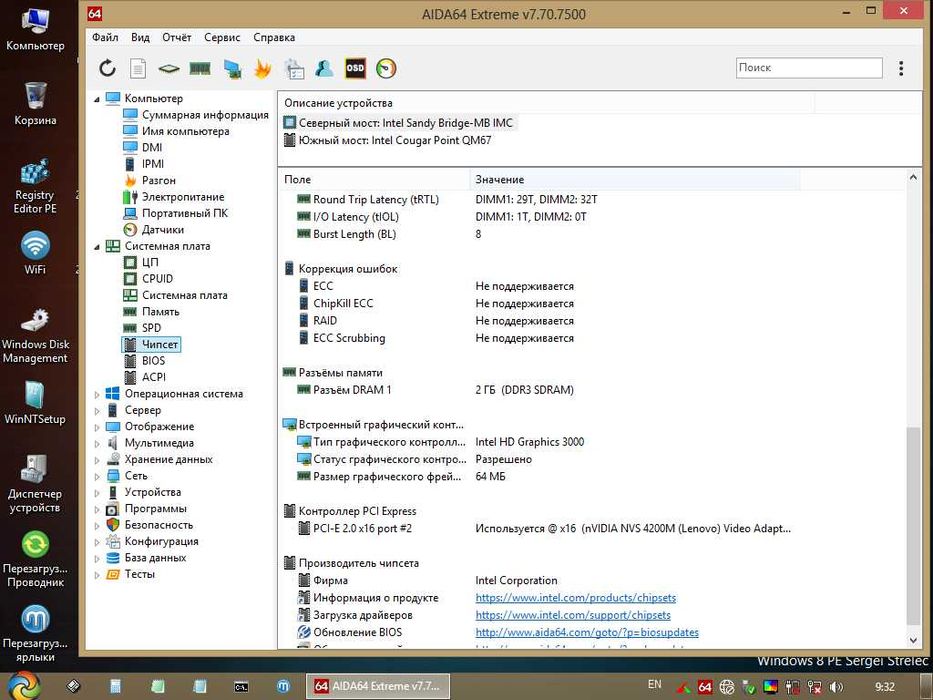Expand the Хранение данных tree node

(x=97, y=460)
